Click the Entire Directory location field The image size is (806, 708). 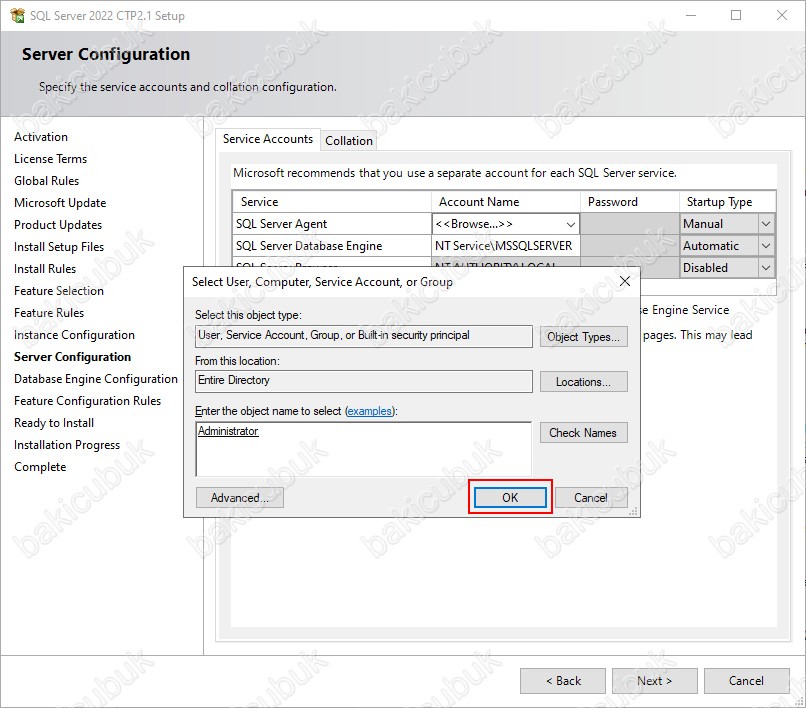point(363,381)
